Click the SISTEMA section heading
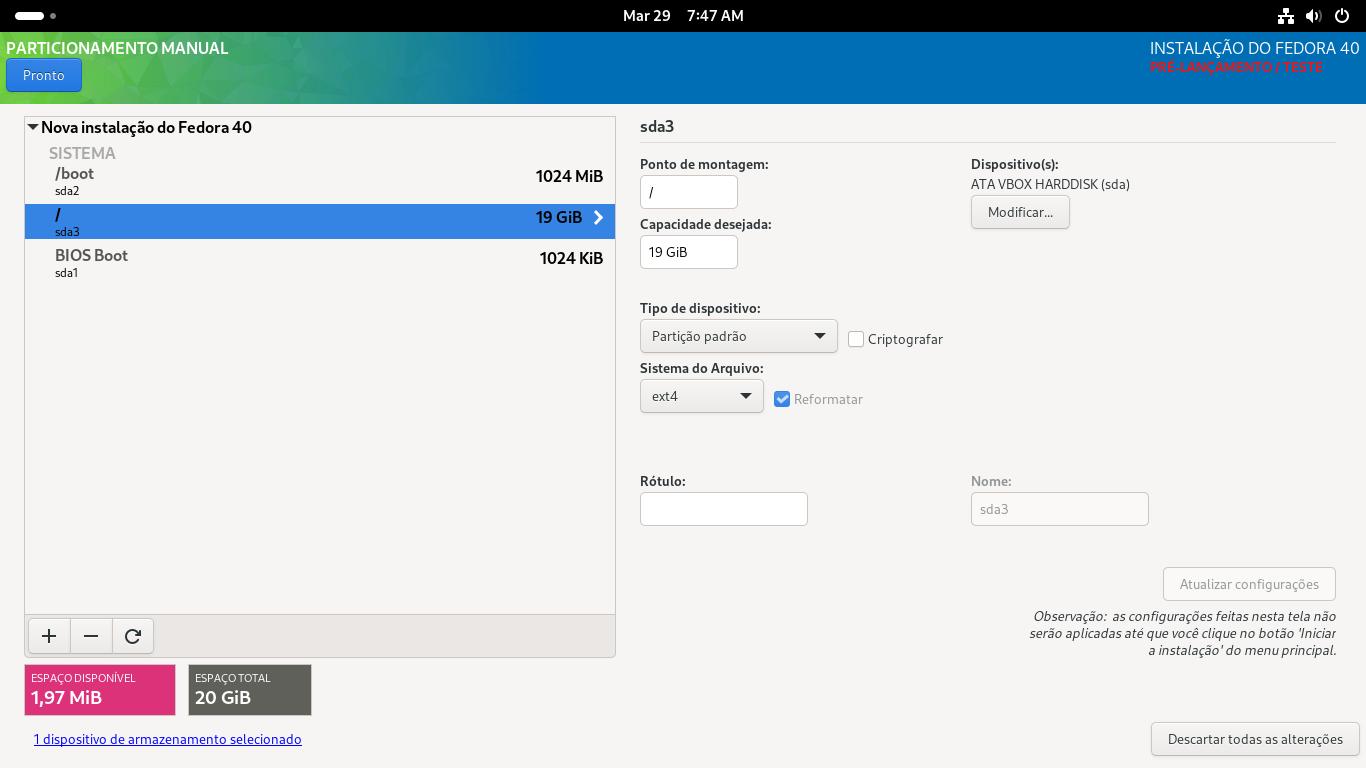Screen dimensions: 1366x768 pyautogui.click(x=82, y=153)
